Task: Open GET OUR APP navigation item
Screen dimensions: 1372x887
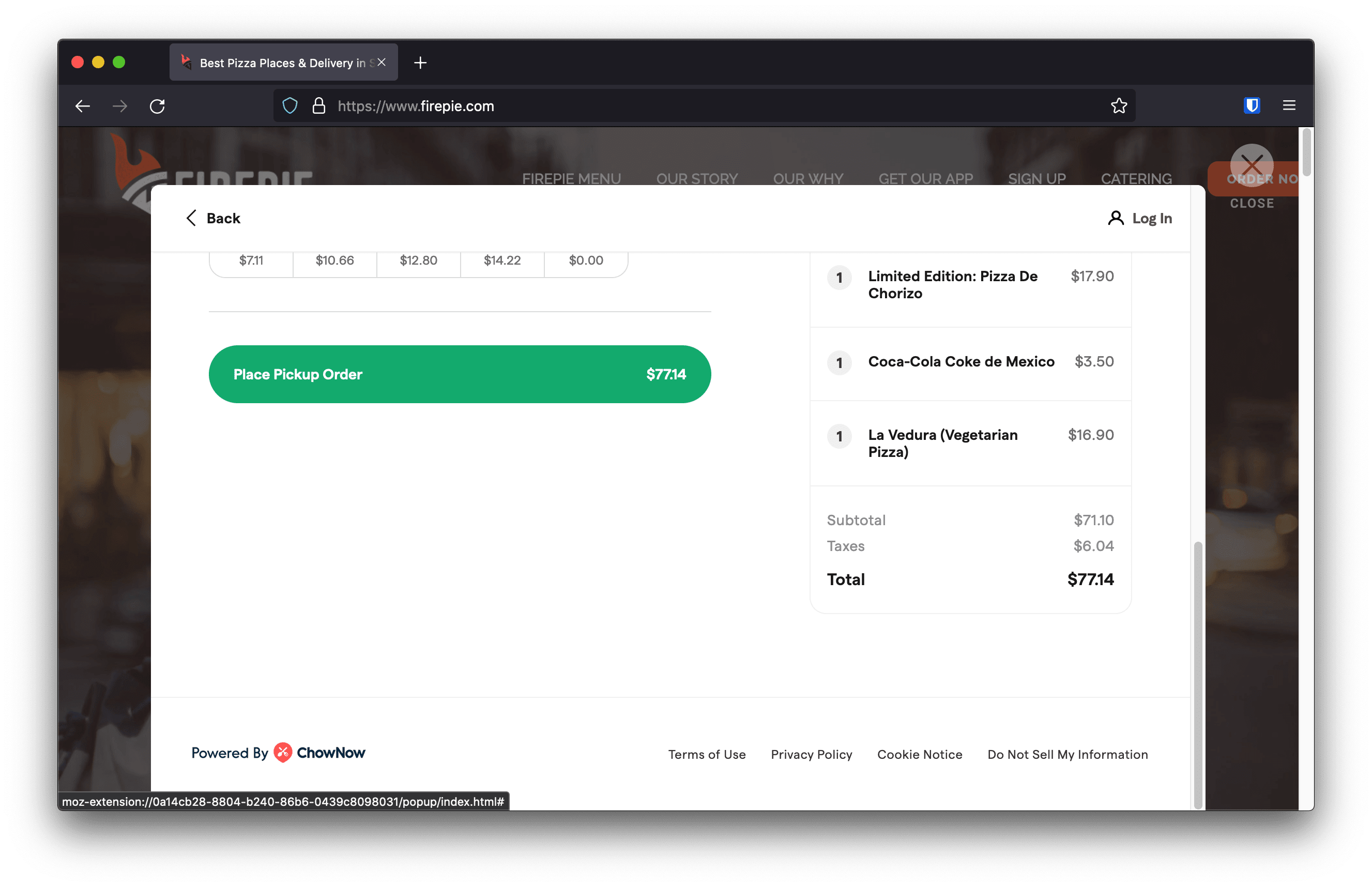Action: pos(926,178)
